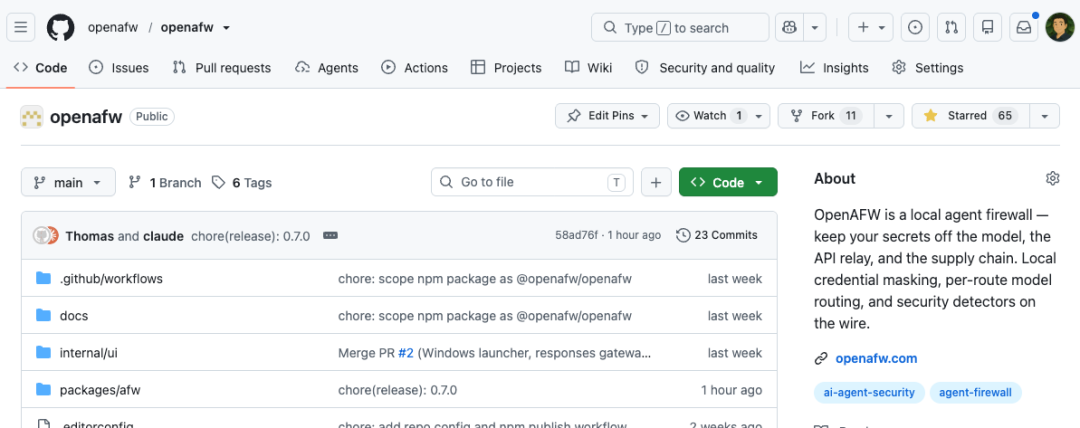Open the openafw repo switcher caret
The image size is (1080, 428).
point(226,28)
